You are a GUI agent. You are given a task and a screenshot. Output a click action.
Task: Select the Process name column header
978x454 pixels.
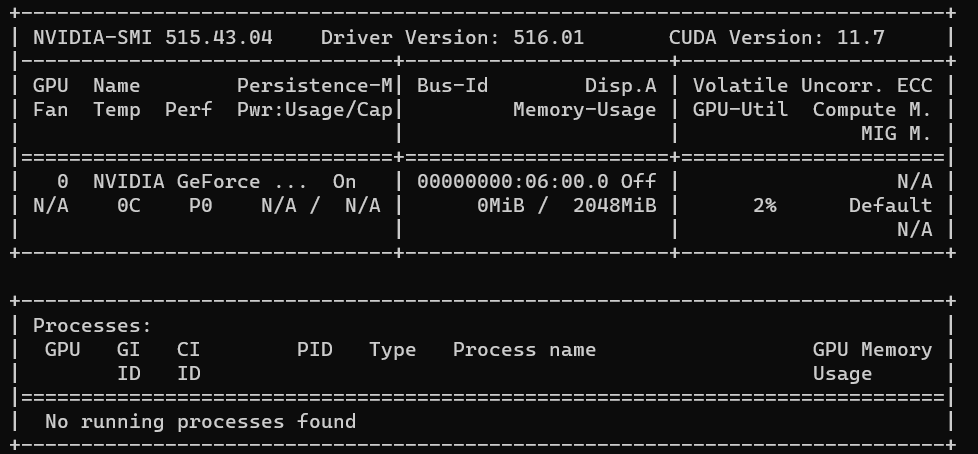pyautogui.click(x=524, y=349)
